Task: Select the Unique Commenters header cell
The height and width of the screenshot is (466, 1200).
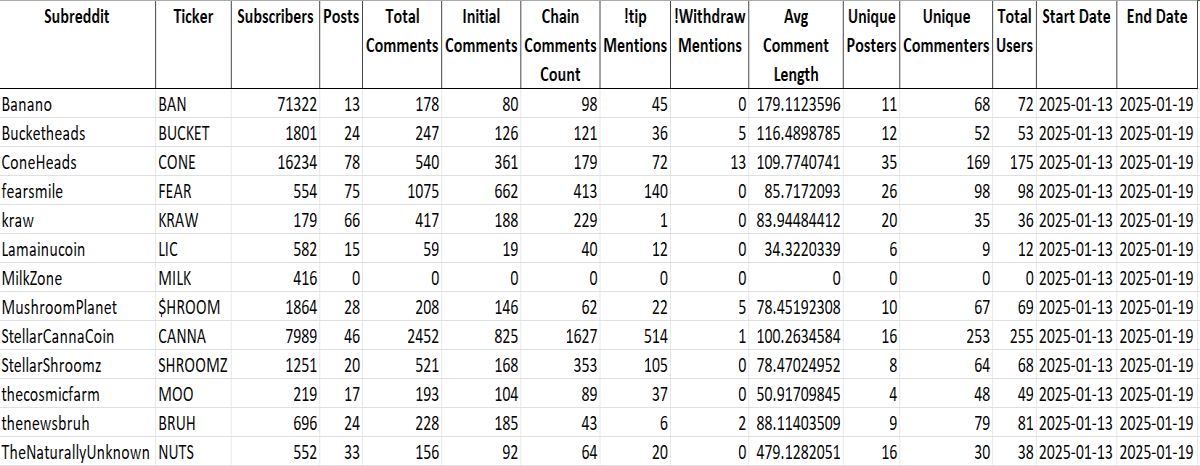Action: tap(947, 45)
